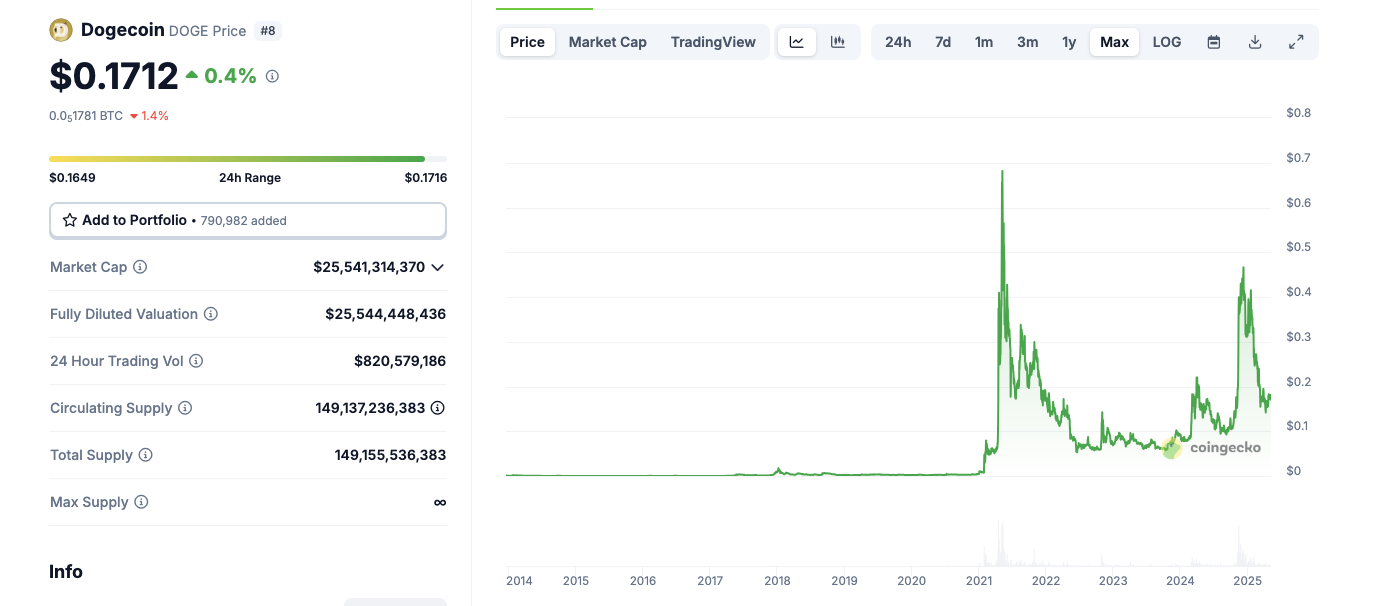Click the $820,579,186 trading volume value
This screenshot has width=1396, height=606.
tap(400, 361)
